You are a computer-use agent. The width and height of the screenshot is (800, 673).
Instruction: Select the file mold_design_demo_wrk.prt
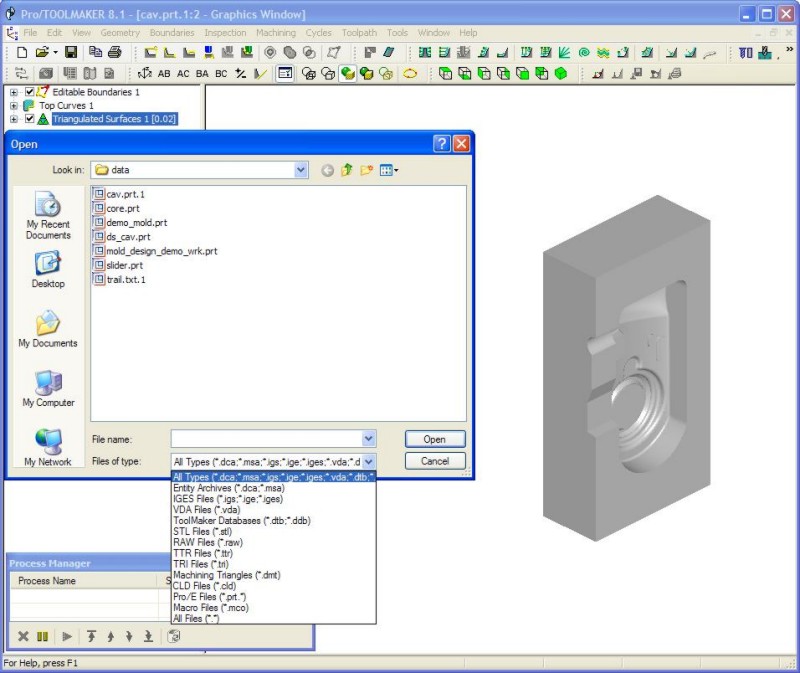(x=156, y=251)
